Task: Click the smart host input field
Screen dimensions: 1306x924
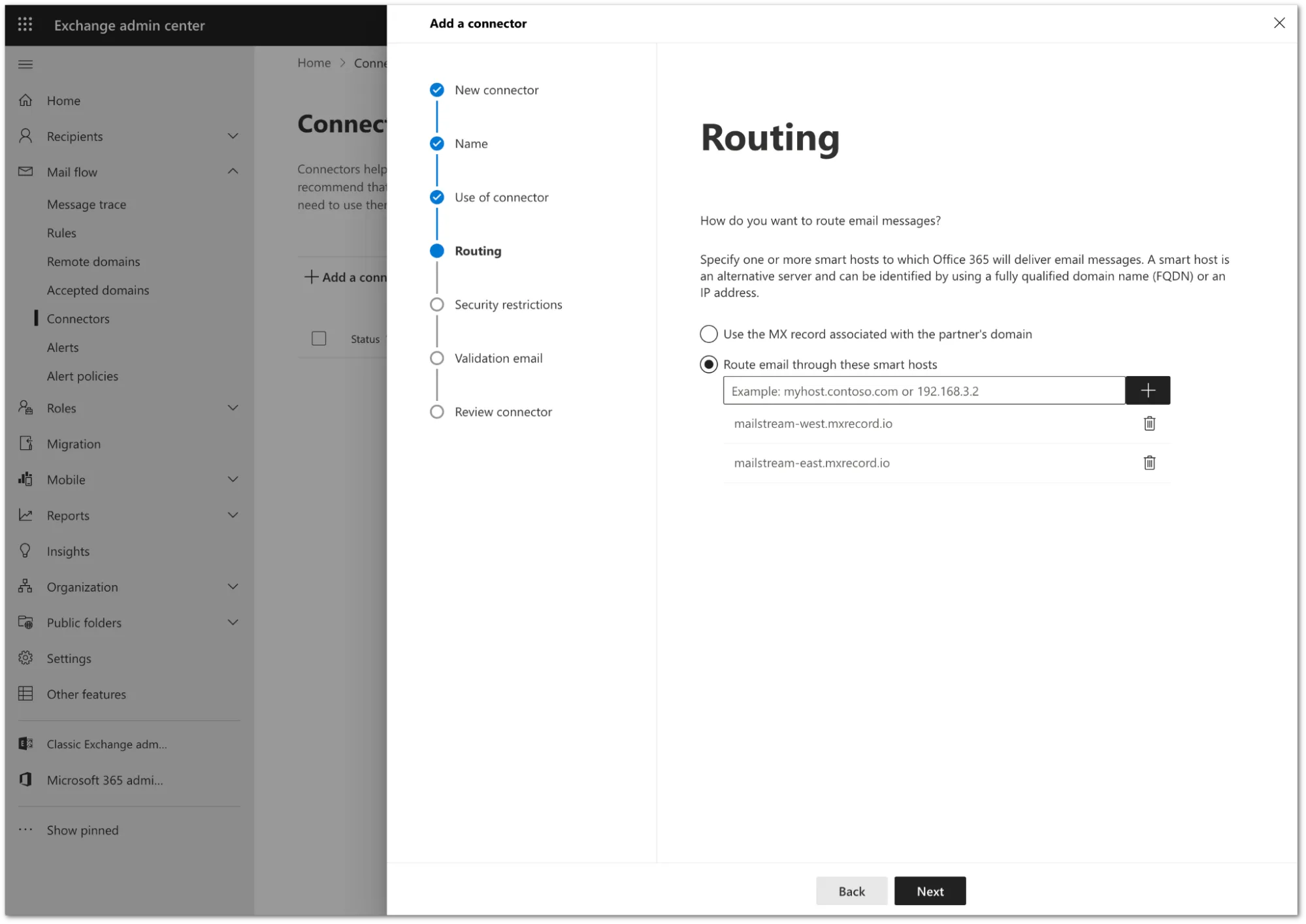Action: pyautogui.click(x=915, y=390)
